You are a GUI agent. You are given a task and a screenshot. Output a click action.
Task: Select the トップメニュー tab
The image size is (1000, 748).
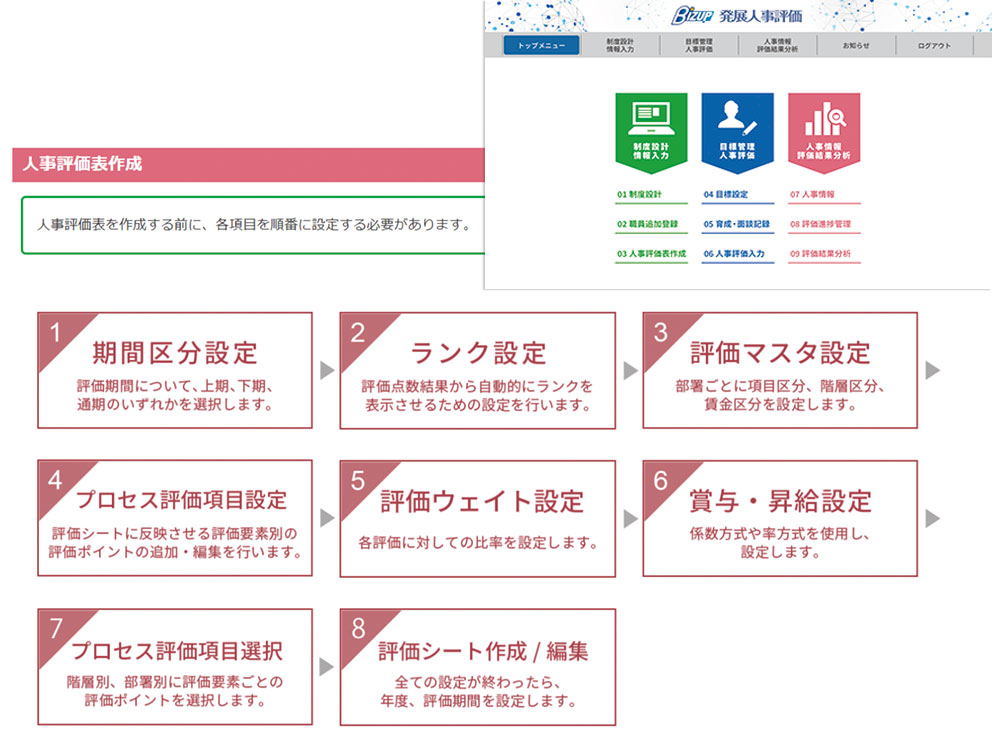(541, 46)
